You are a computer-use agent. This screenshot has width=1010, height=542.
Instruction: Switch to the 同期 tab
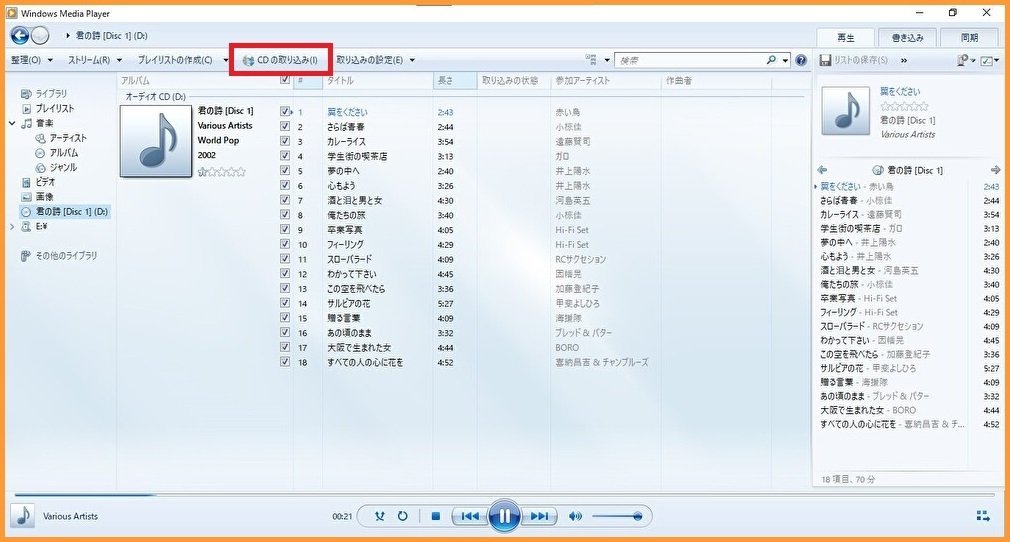point(969,37)
